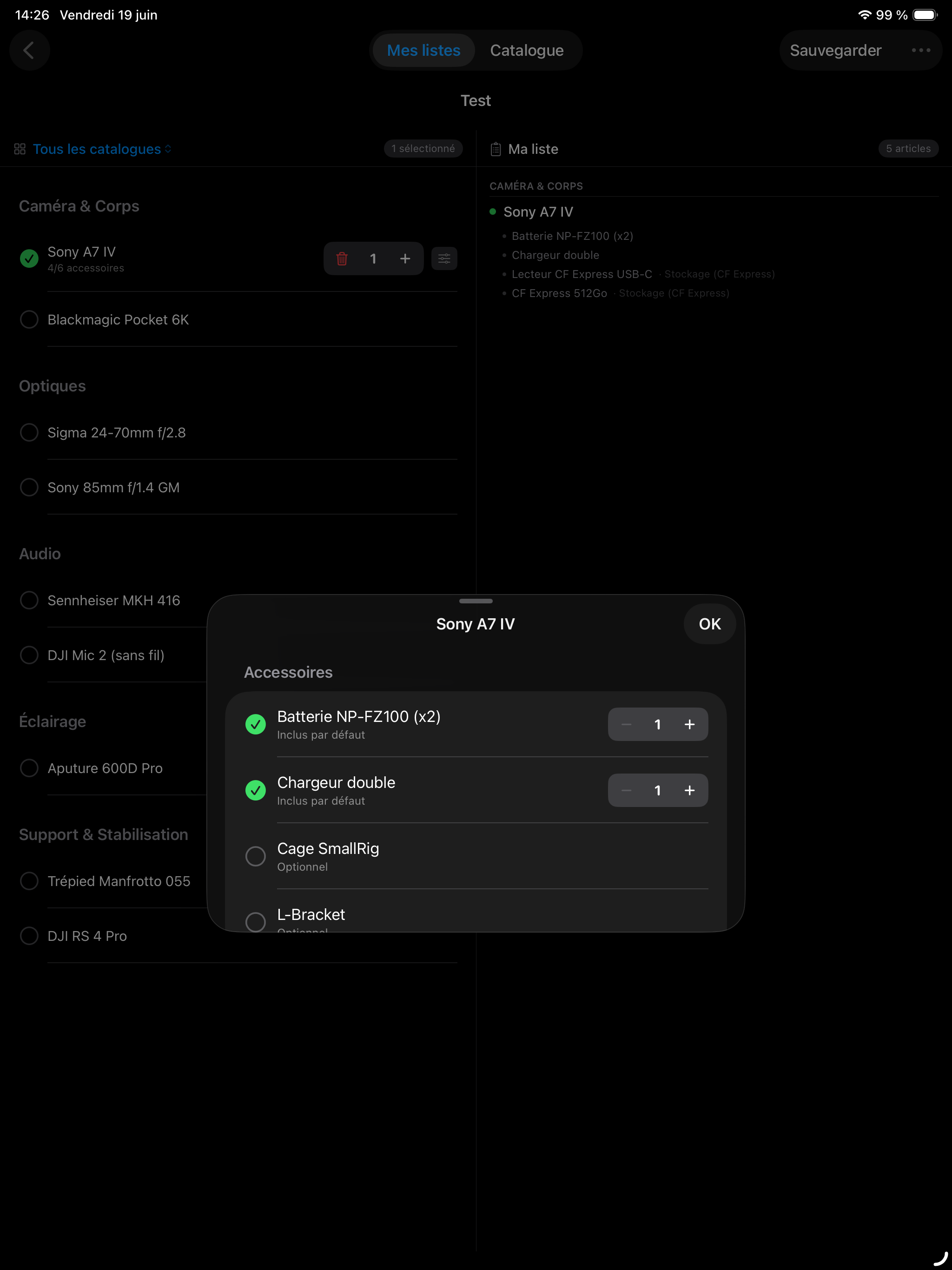Uncheck Batterie NP-FZ100 accessory
The width and height of the screenshot is (952, 1270).
(256, 725)
